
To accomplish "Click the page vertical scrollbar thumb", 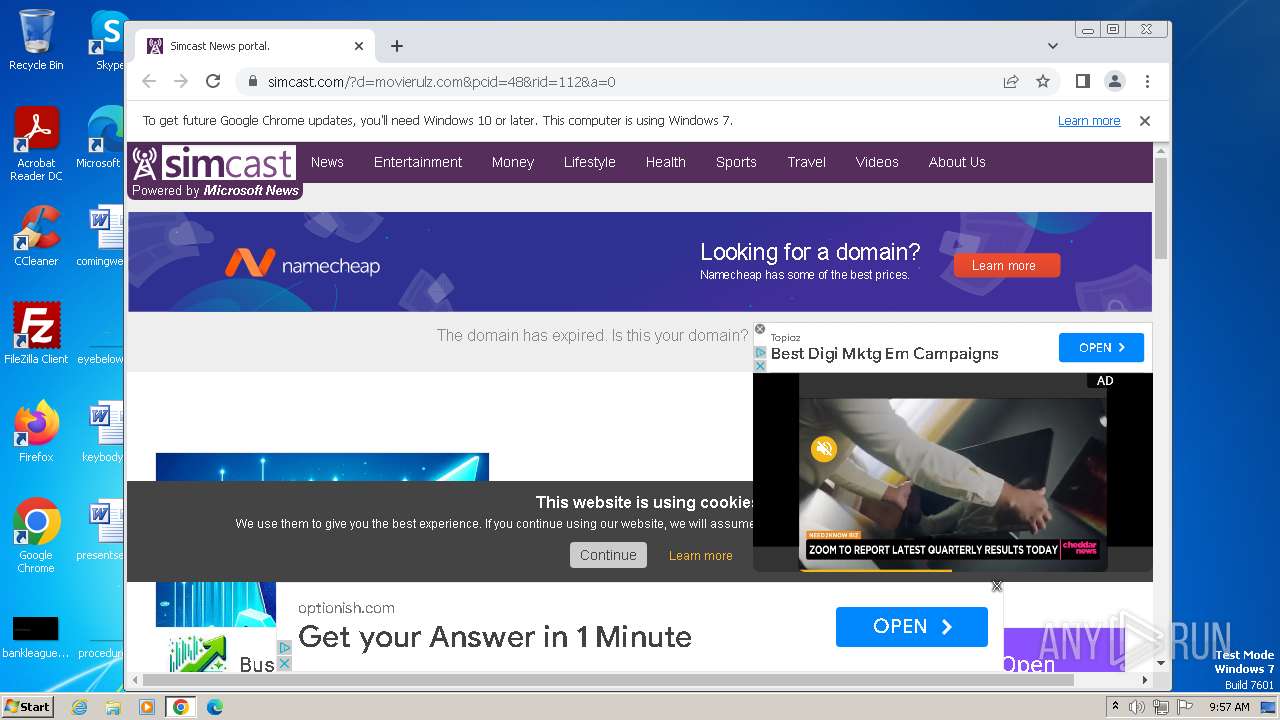I will coord(1161,208).
